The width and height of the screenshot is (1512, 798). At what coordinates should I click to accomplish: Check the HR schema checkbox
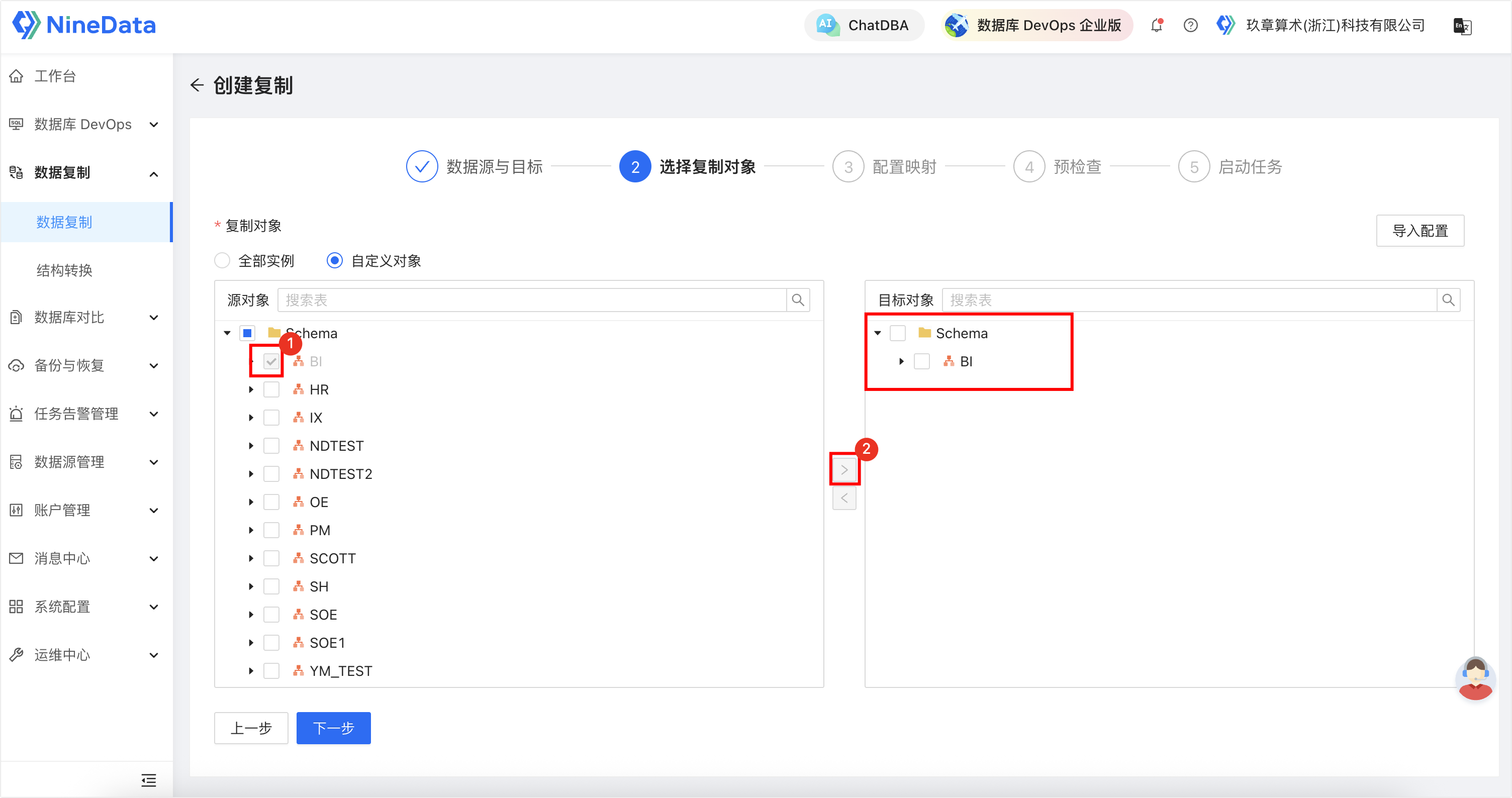(x=271, y=389)
